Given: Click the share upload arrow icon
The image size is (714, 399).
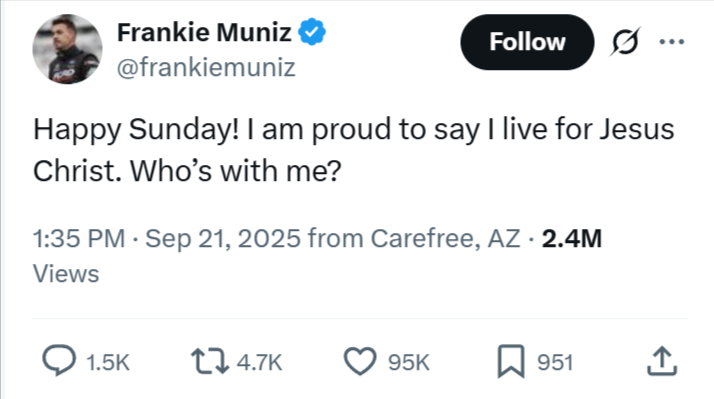Looking at the screenshot, I should [x=662, y=361].
